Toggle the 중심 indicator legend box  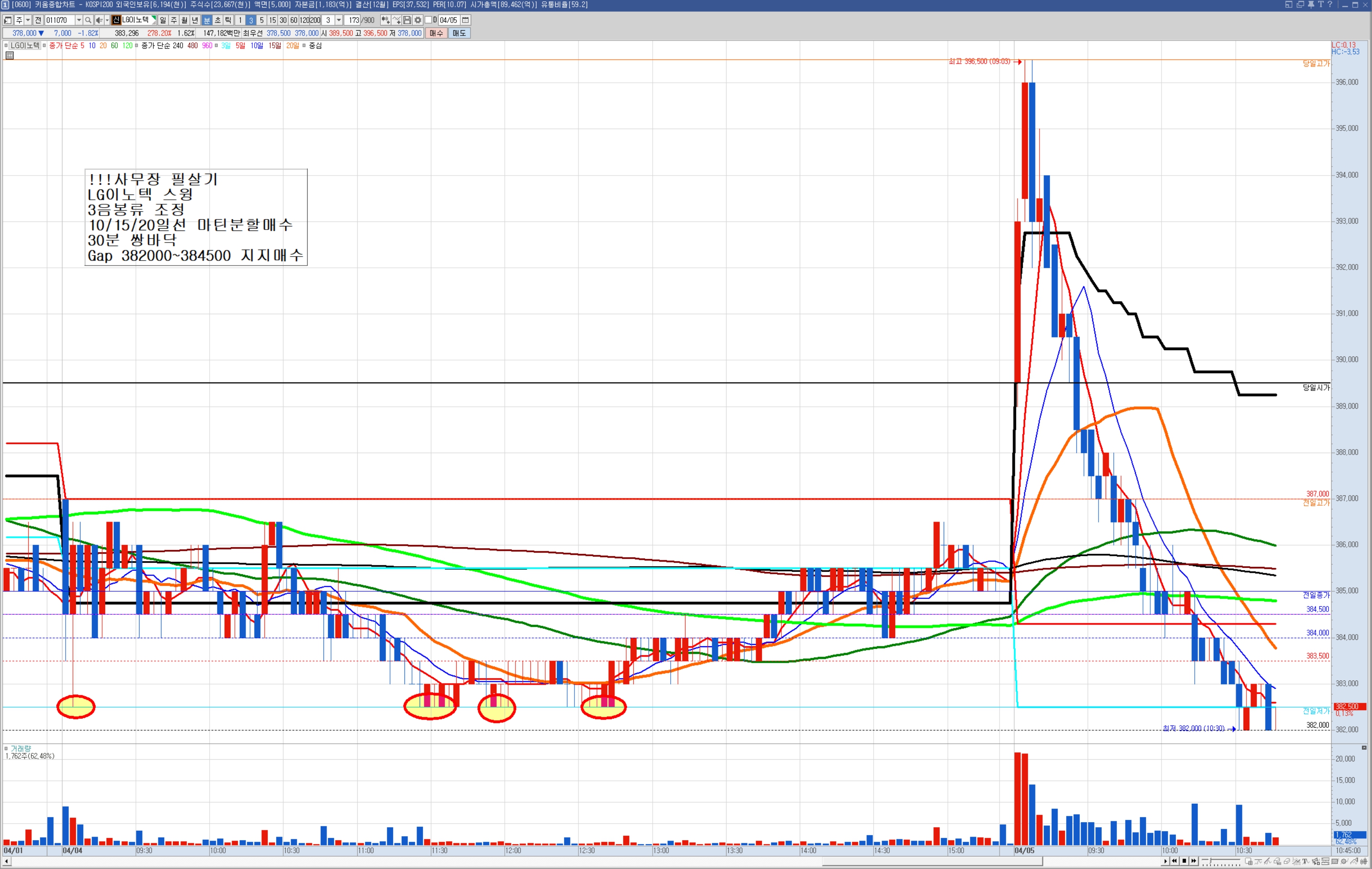304,45
